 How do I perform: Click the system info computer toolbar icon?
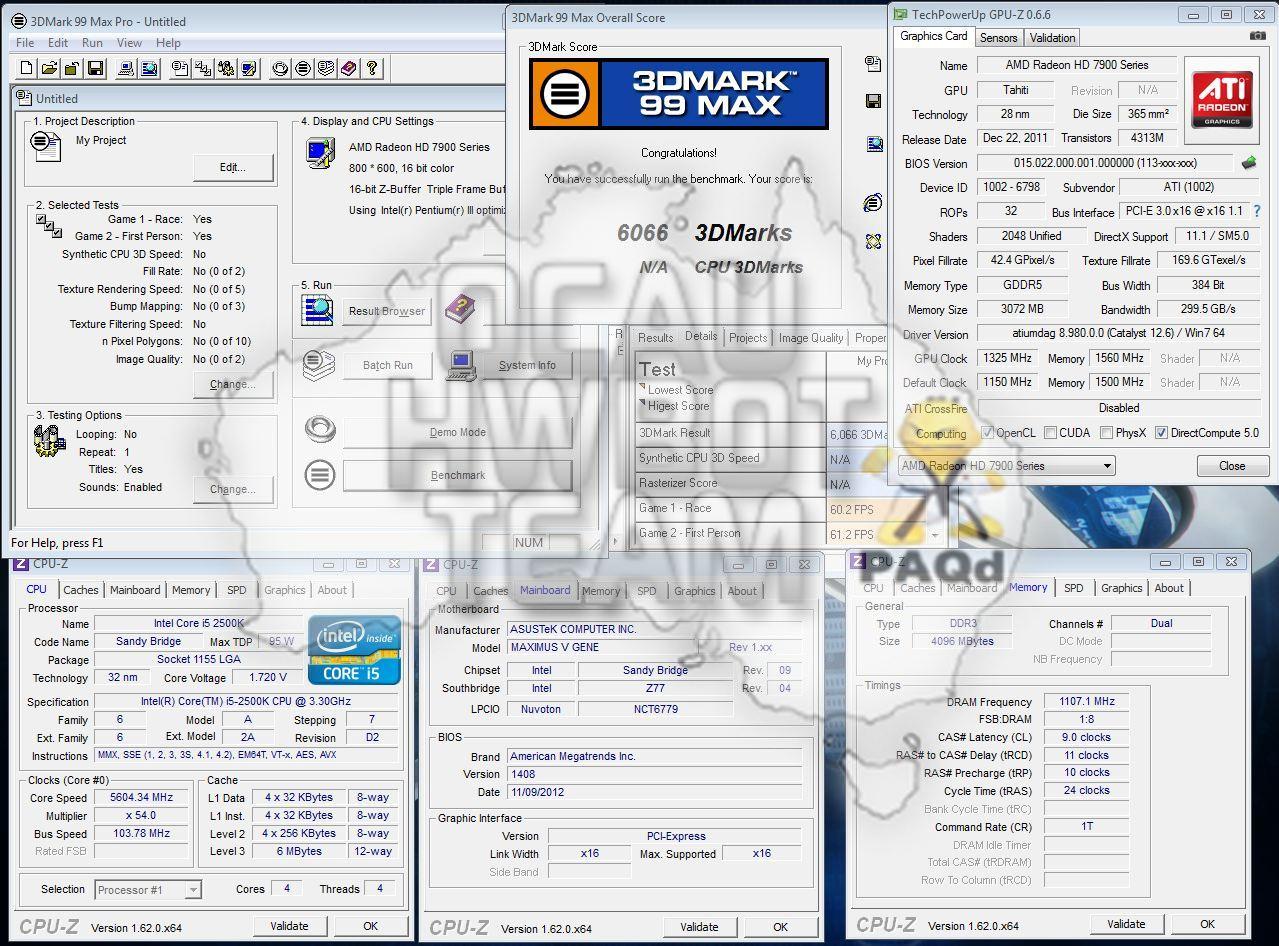(x=126, y=68)
